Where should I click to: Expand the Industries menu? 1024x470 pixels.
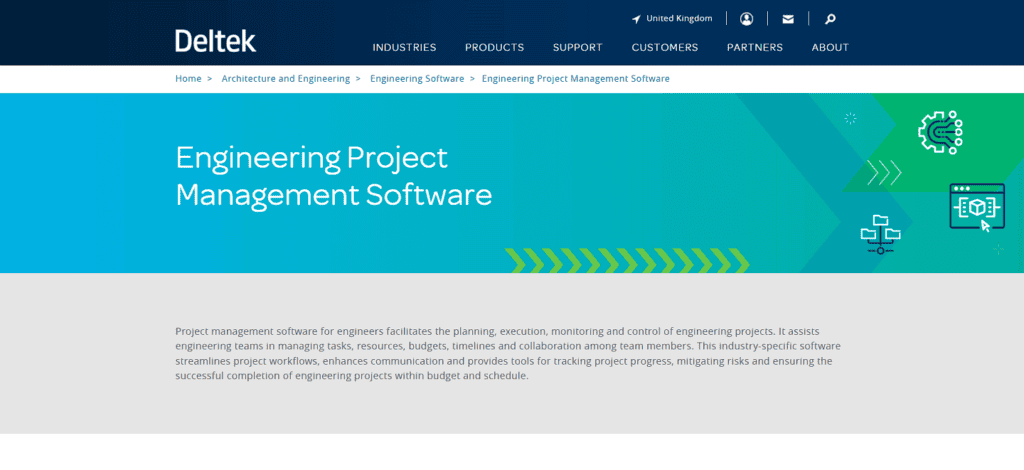[404, 47]
